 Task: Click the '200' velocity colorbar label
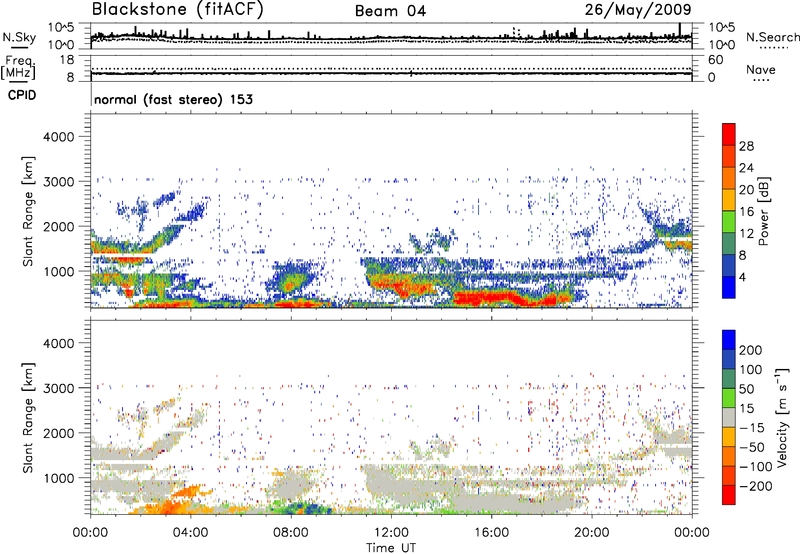tap(751, 350)
